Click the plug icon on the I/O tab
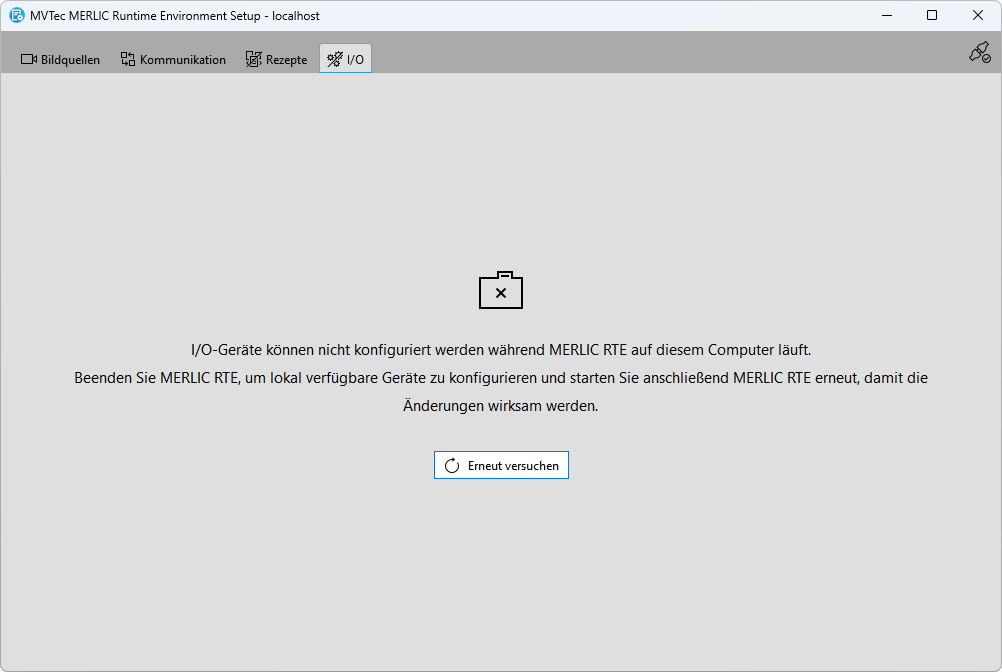 (x=335, y=60)
